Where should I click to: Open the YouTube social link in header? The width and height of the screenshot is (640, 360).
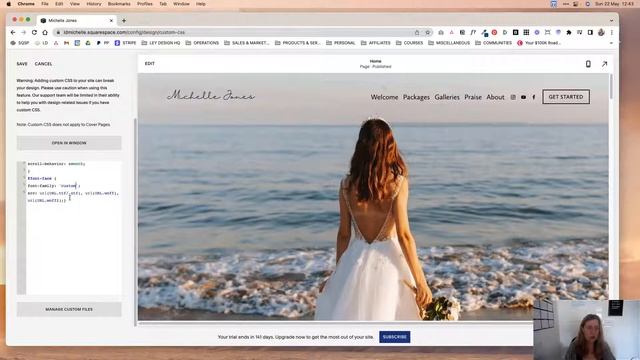[x=523, y=97]
